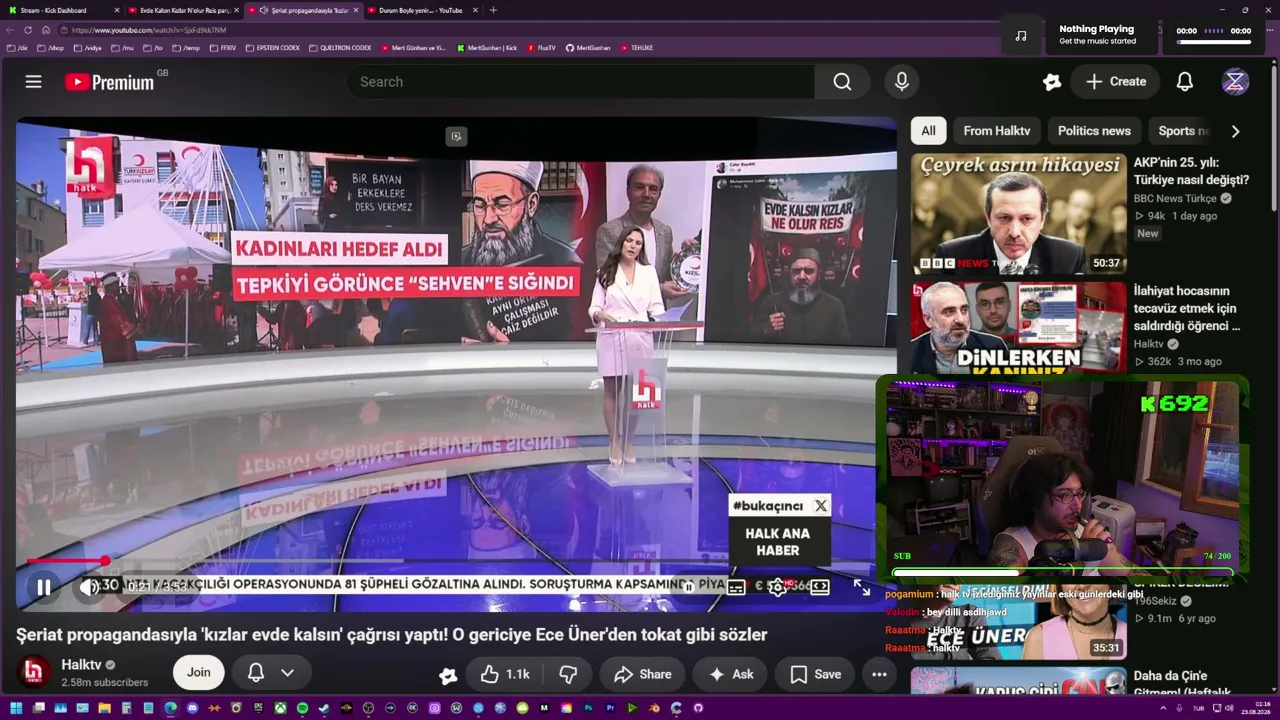This screenshot has width=1280, height=720.
Task: Open the /vidya bookmark folder
Action: coord(89,48)
